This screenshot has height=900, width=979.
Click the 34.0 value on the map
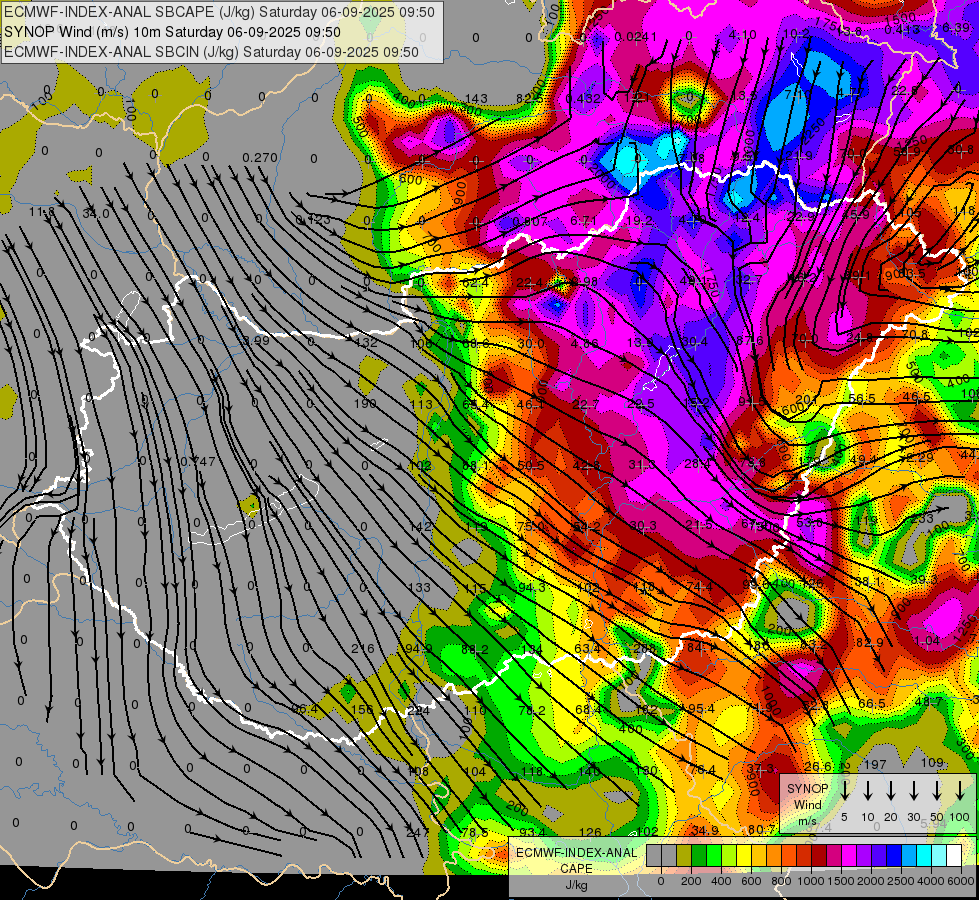pos(96,214)
